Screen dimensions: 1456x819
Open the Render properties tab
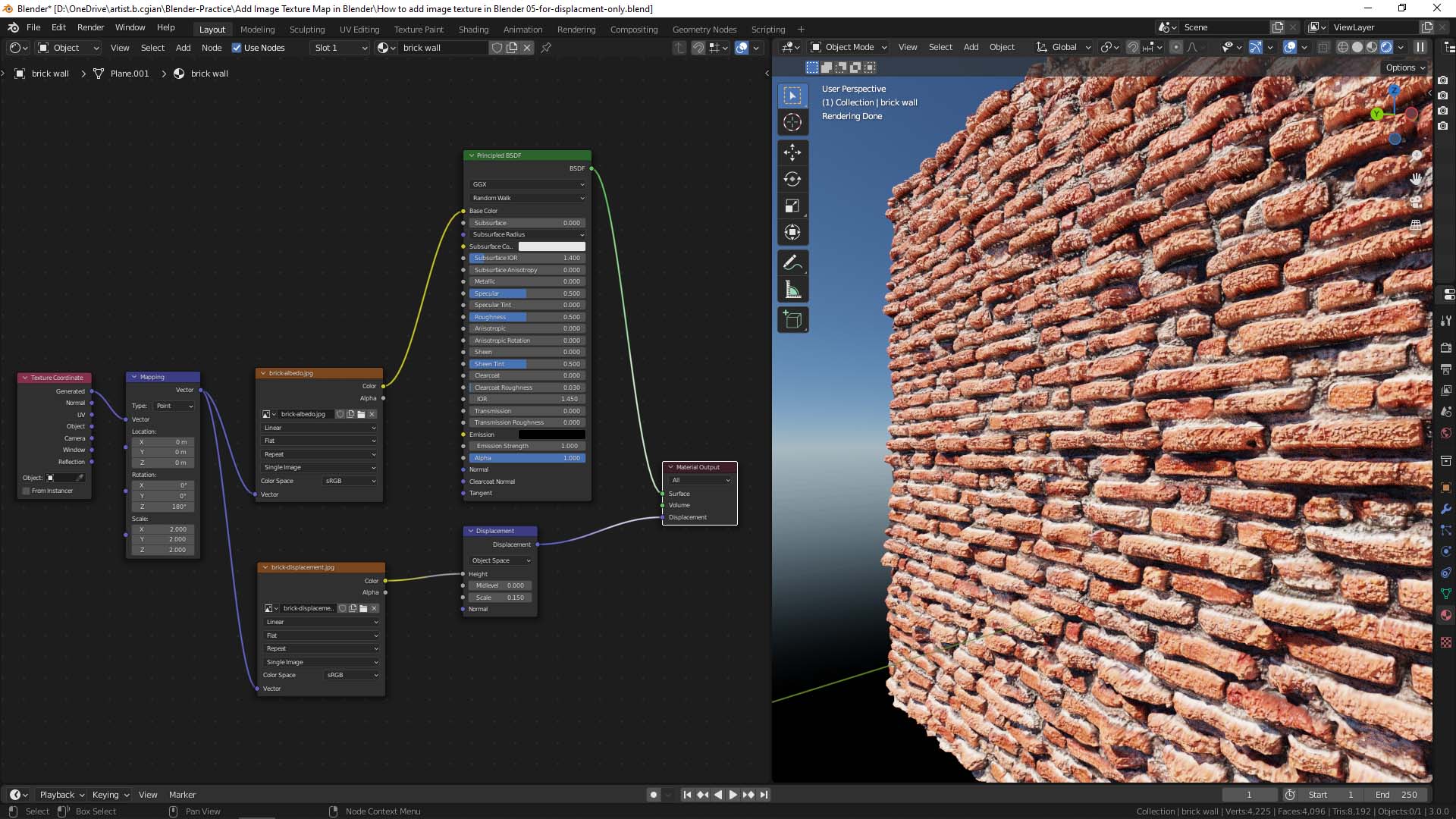(x=1446, y=347)
